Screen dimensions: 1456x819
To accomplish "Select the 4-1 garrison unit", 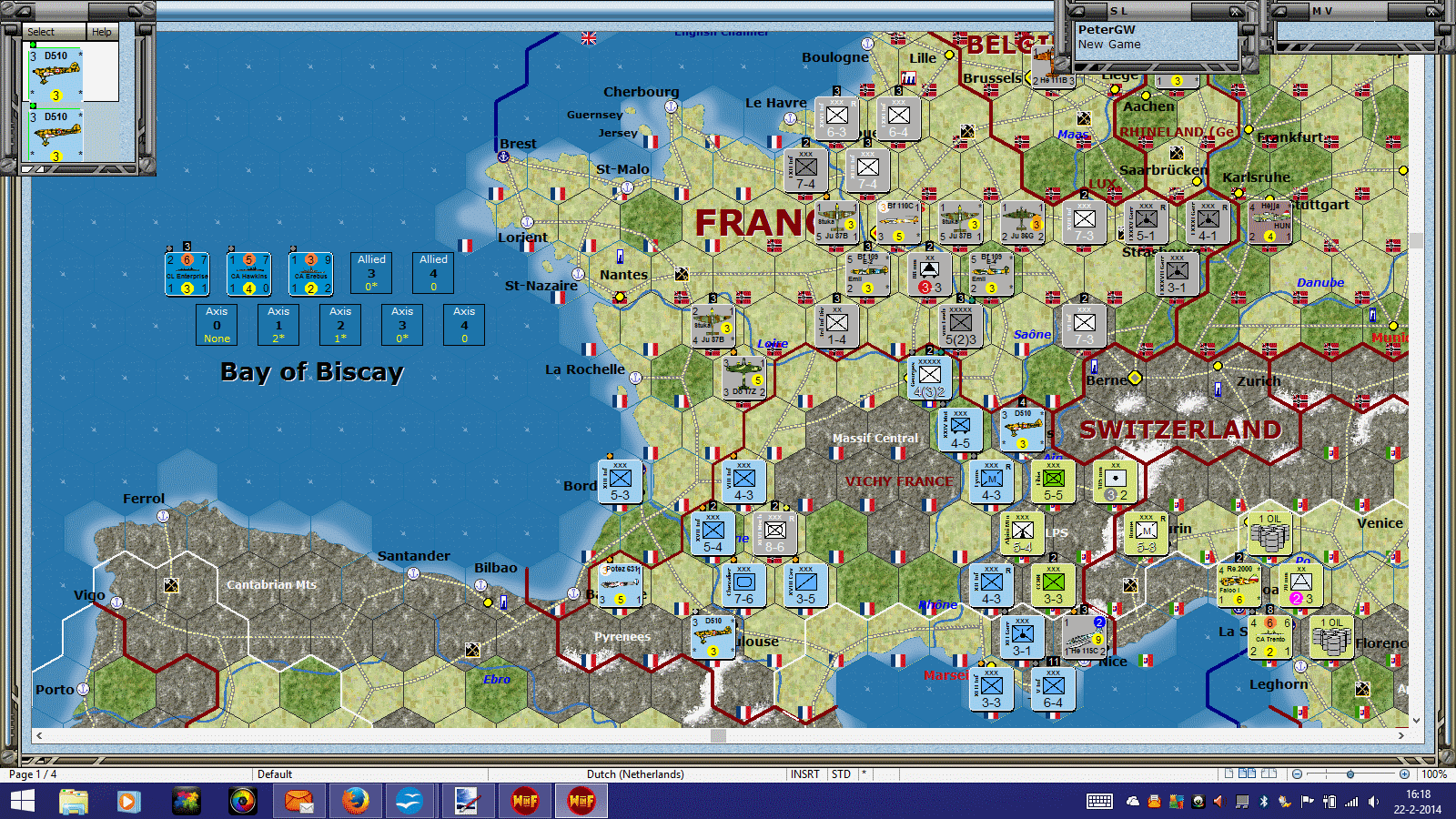I will (1208, 222).
